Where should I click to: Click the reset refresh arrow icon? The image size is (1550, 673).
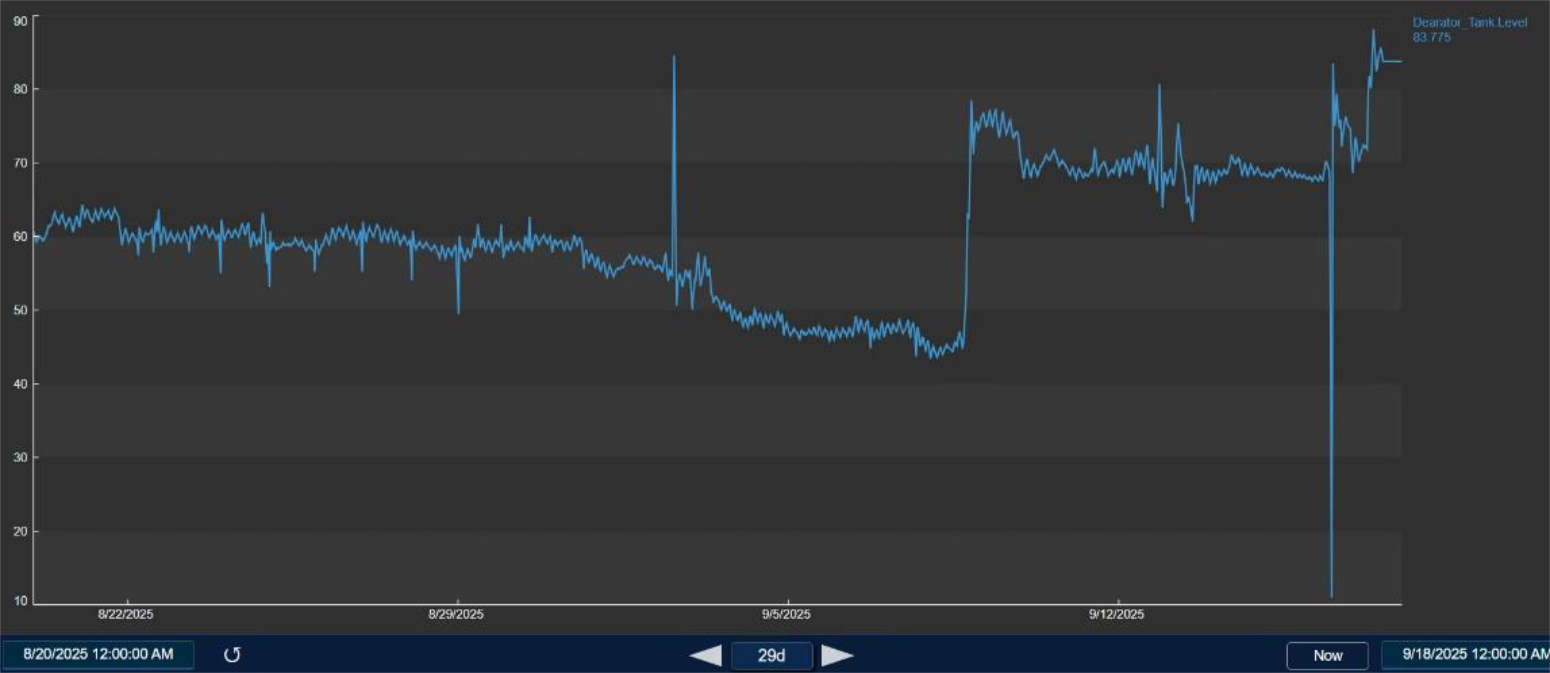[x=232, y=655]
